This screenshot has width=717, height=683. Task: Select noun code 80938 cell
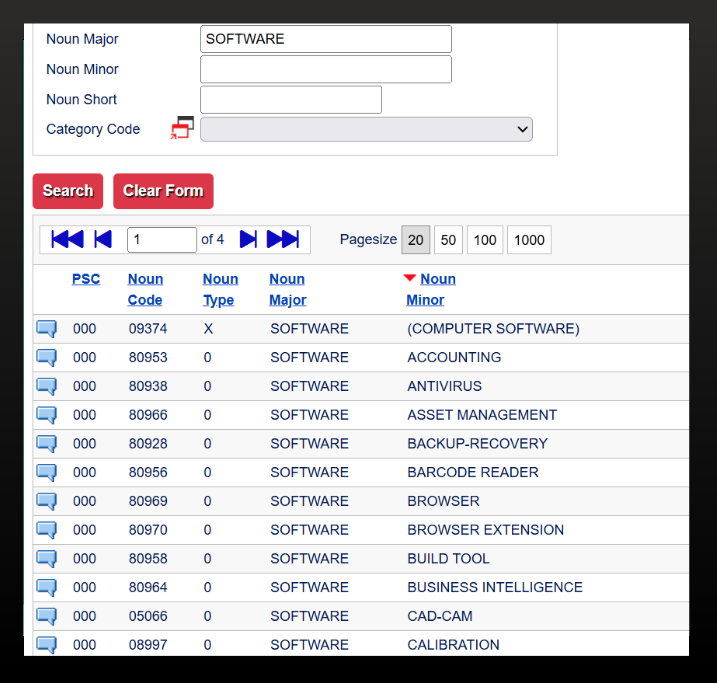coord(148,386)
